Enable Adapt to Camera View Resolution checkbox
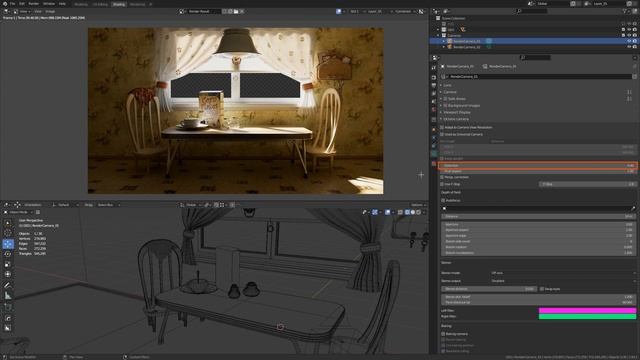This screenshot has width=640, height=360. click(442, 127)
